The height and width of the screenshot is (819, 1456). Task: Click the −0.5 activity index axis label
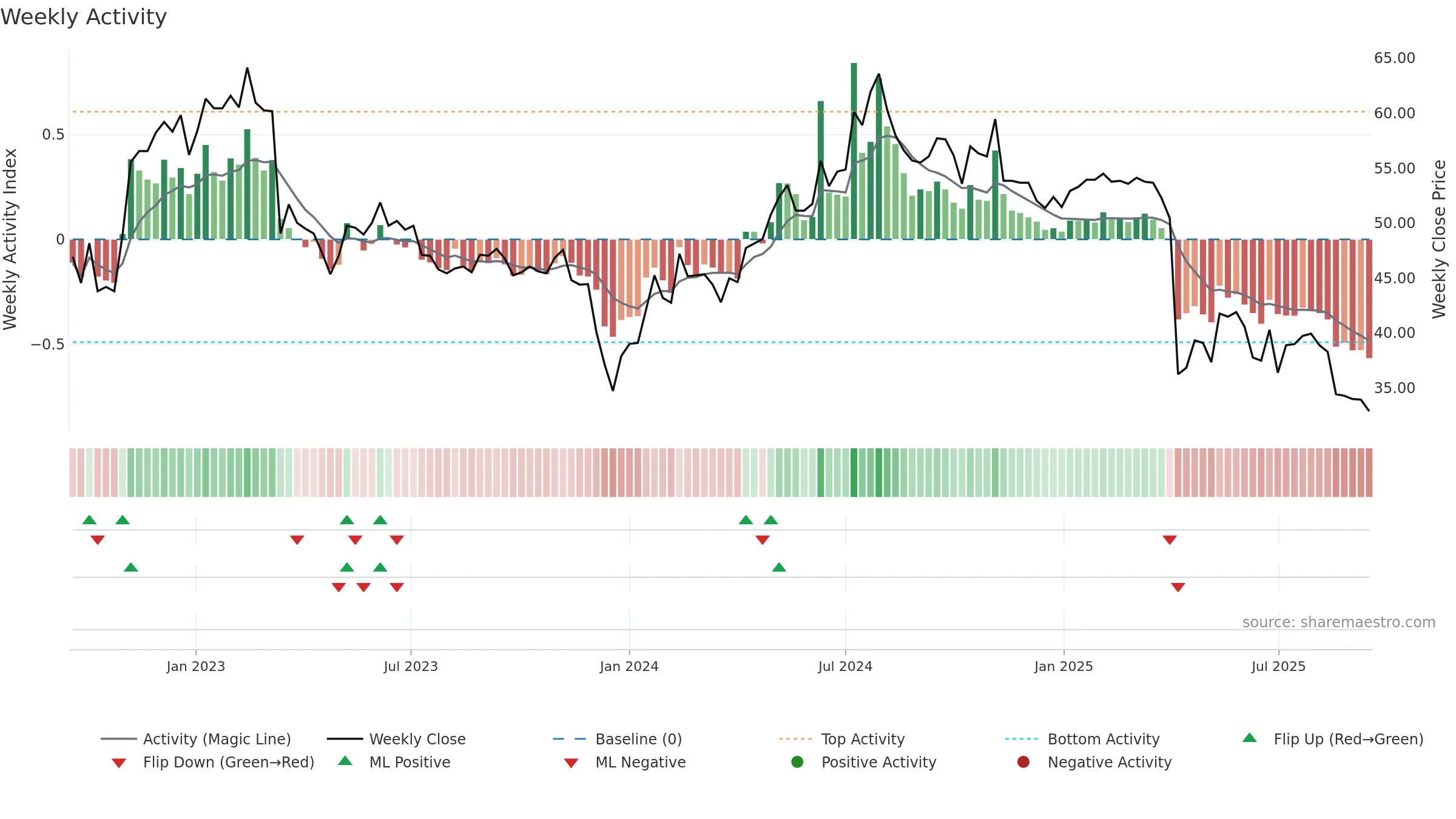pyautogui.click(x=48, y=345)
